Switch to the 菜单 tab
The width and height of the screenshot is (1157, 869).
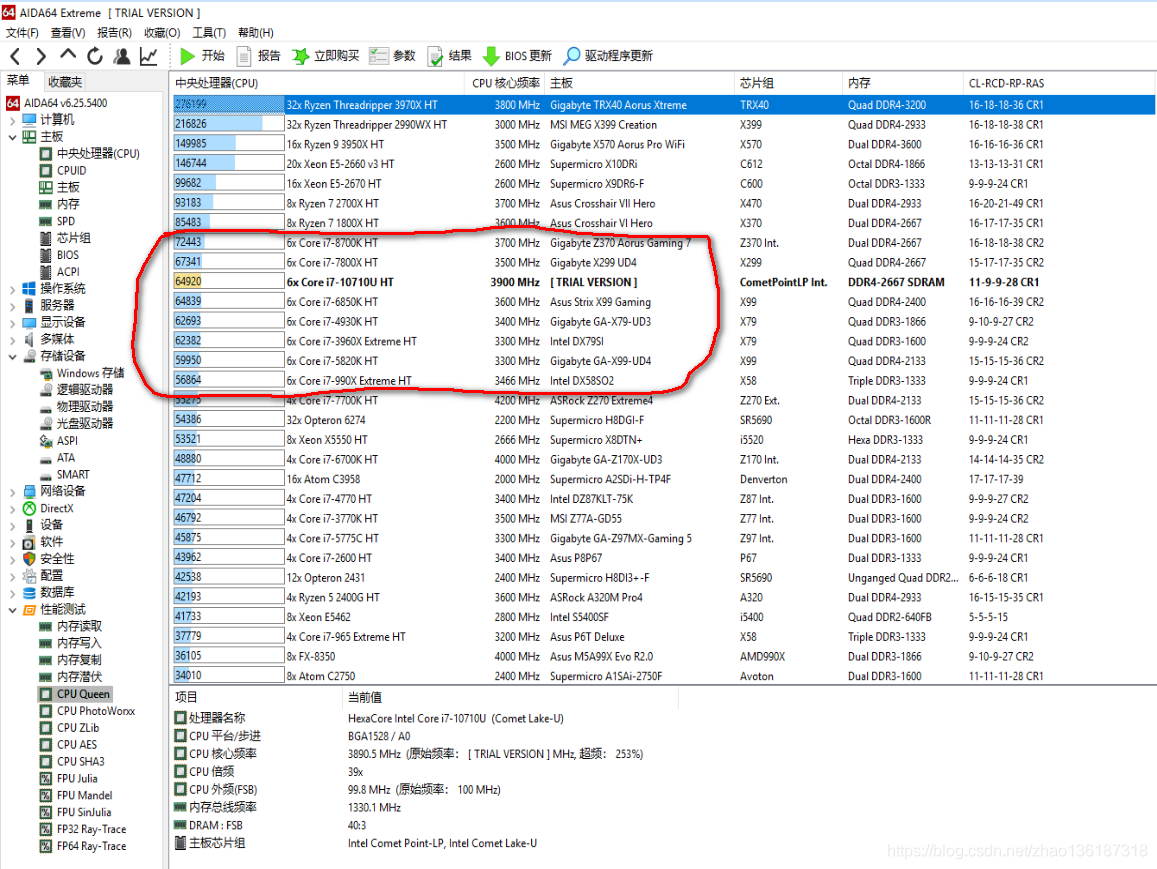point(18,81)
